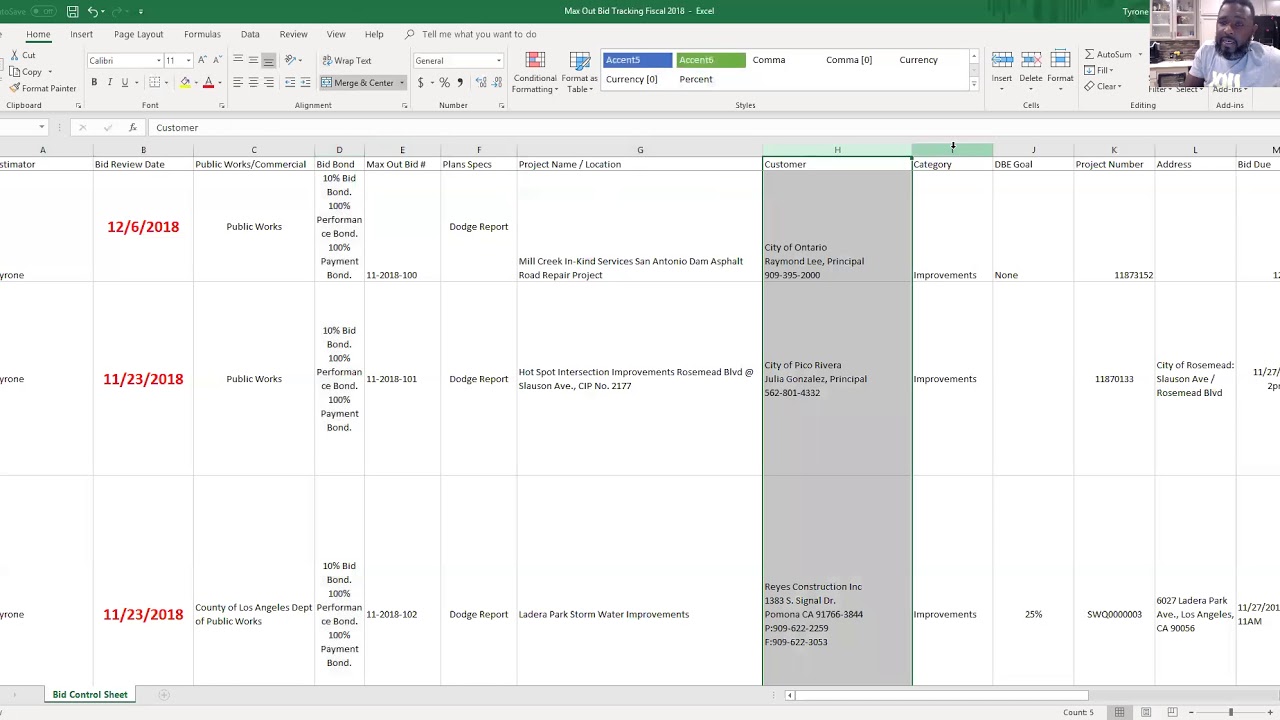Click the Save icon in the title bar
Viewport: 1280px width, 720px height.
pos(72,11)
